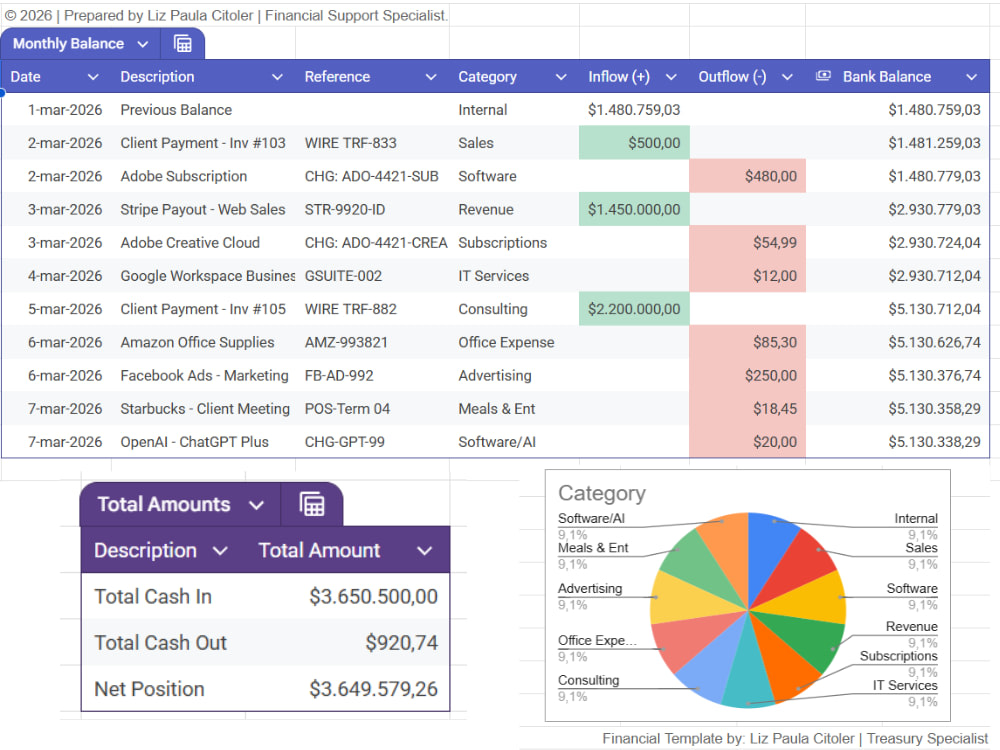Select the $85,30 outflow cell
The height and width of the screenshot is (750, 1000).
tap(747, 342)
